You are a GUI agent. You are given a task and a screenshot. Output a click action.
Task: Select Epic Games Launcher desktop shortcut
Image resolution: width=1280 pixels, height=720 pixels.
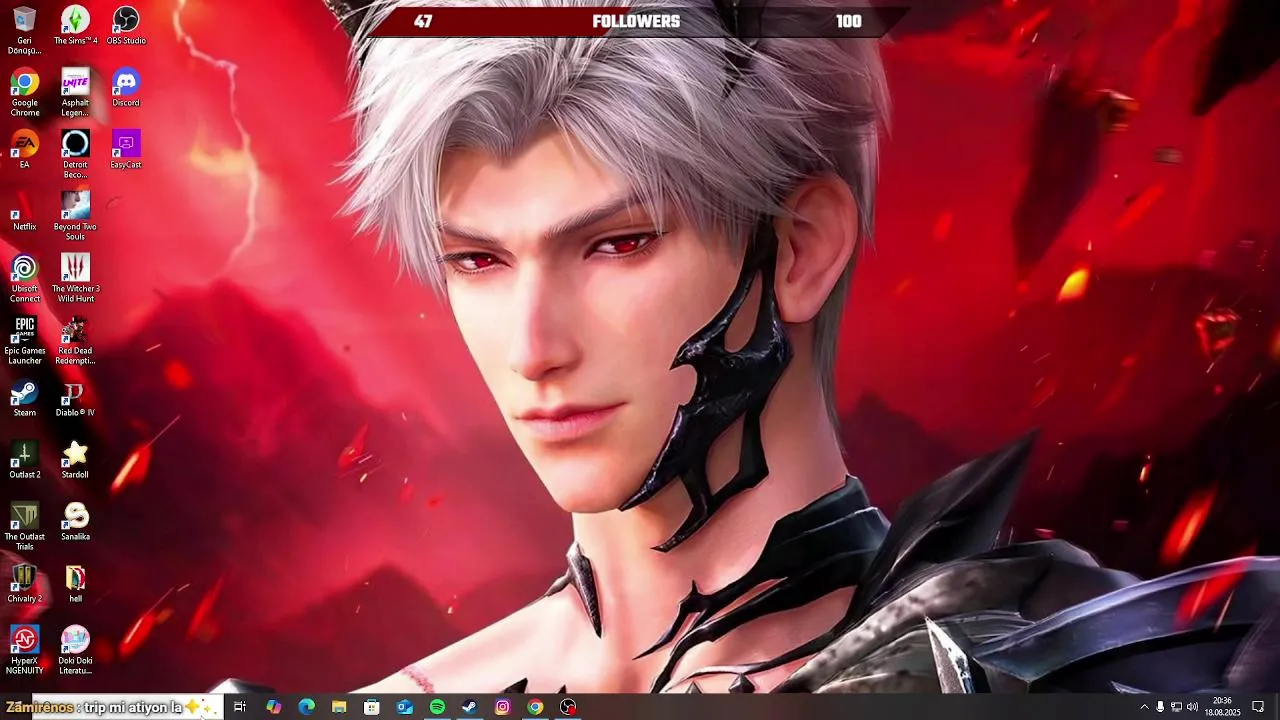coord(25,340)
